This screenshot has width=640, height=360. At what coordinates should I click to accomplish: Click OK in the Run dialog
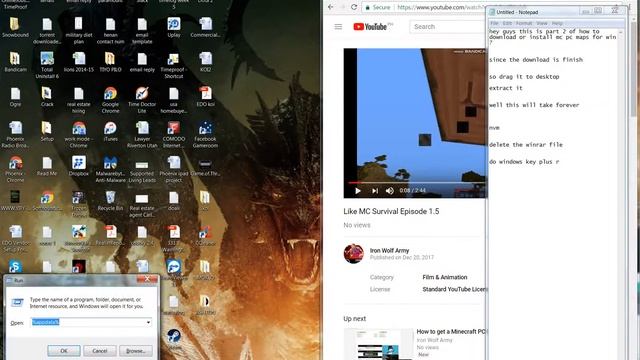click(x=64, y=351)
